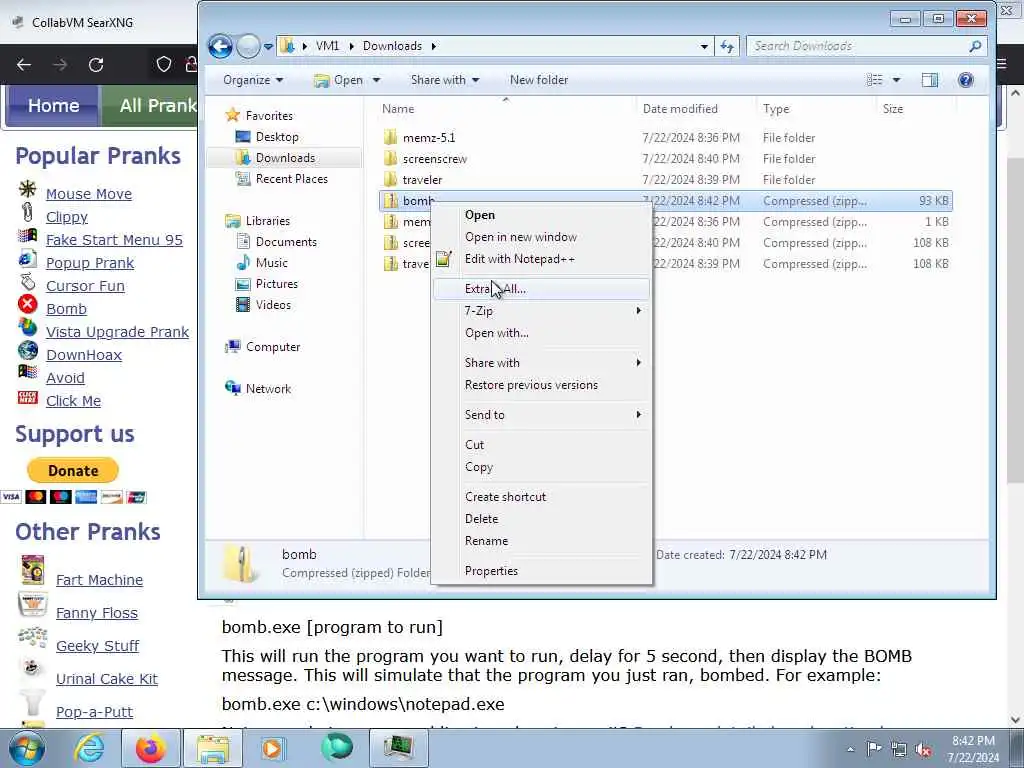Open the address bar history dropdown

[x=704, y=46]
